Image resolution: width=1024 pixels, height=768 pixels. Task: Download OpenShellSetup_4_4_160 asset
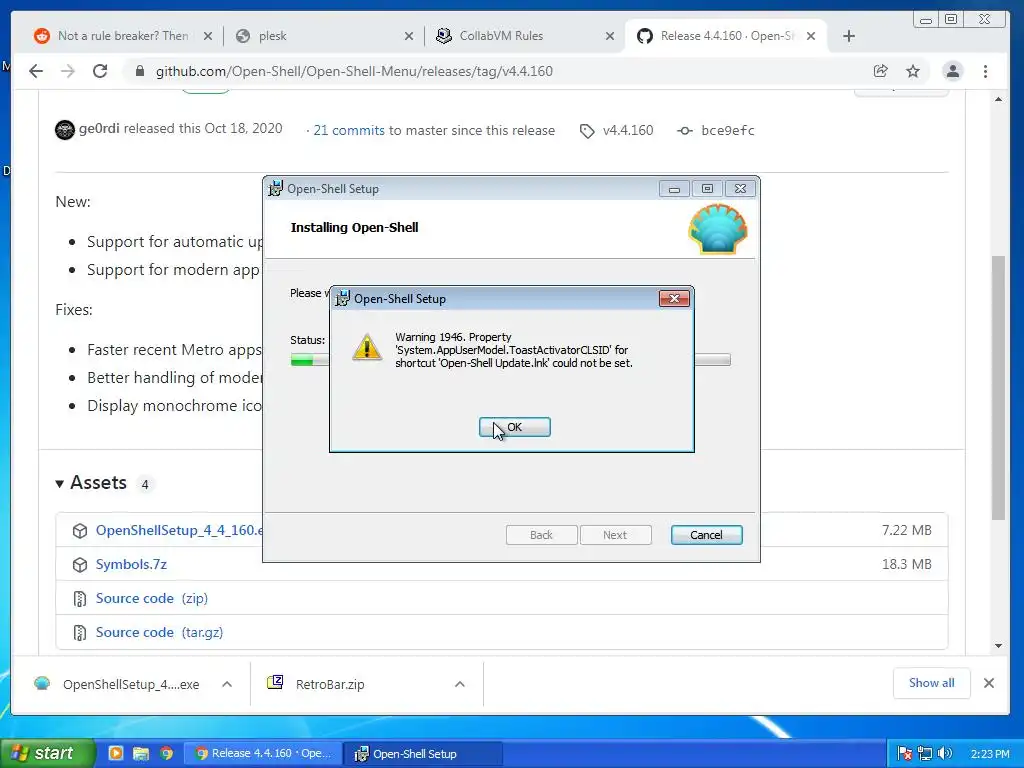pos(180,530)
